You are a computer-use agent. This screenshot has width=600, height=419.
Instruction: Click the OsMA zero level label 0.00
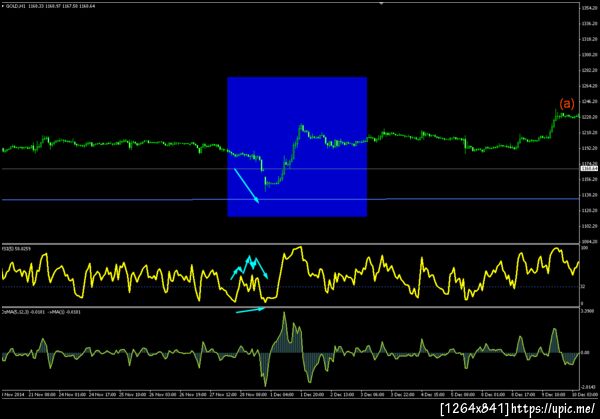click(x=585, y=352)
